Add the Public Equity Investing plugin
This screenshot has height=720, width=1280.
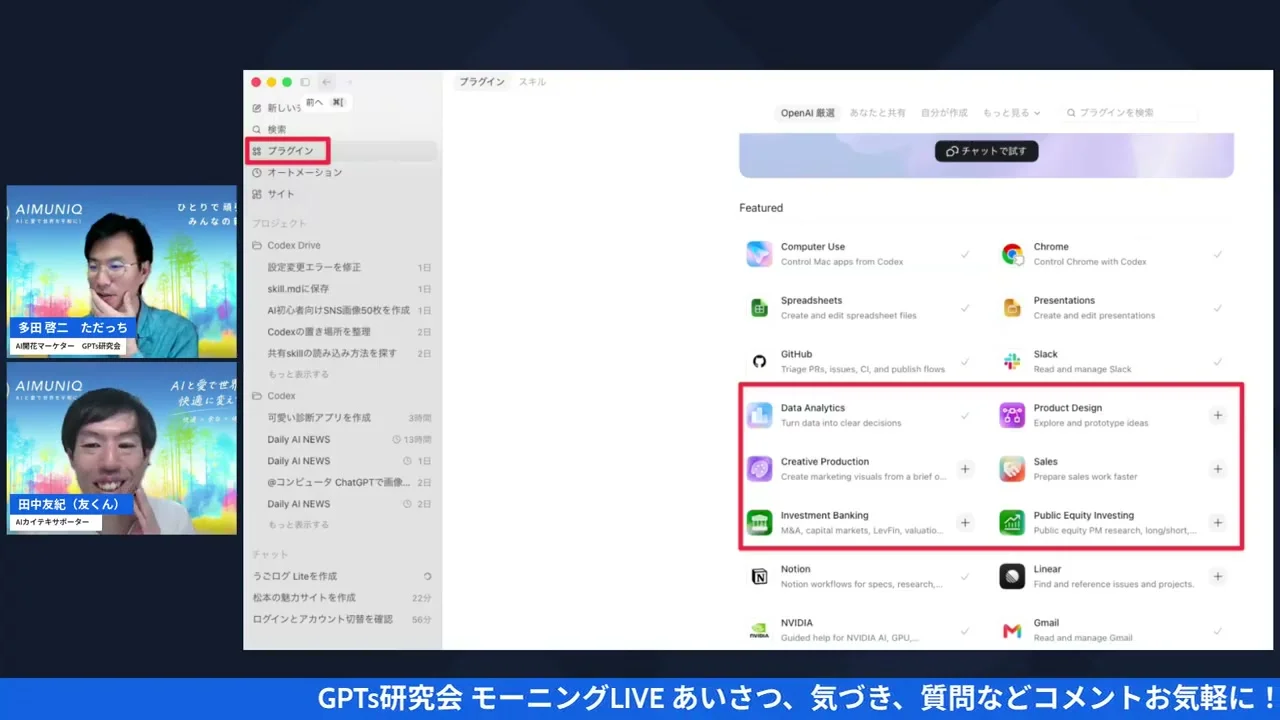[1217, 522]
